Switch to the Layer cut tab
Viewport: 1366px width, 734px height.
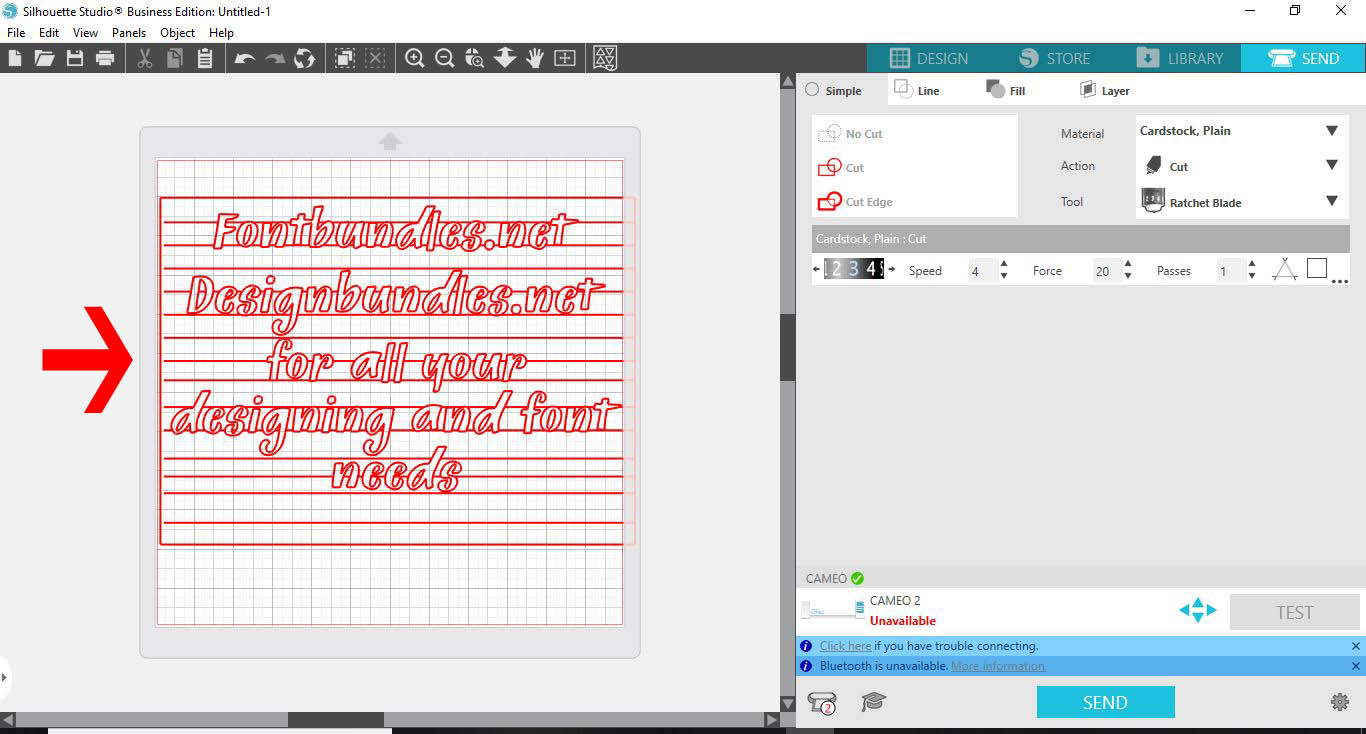(1104, 90)
